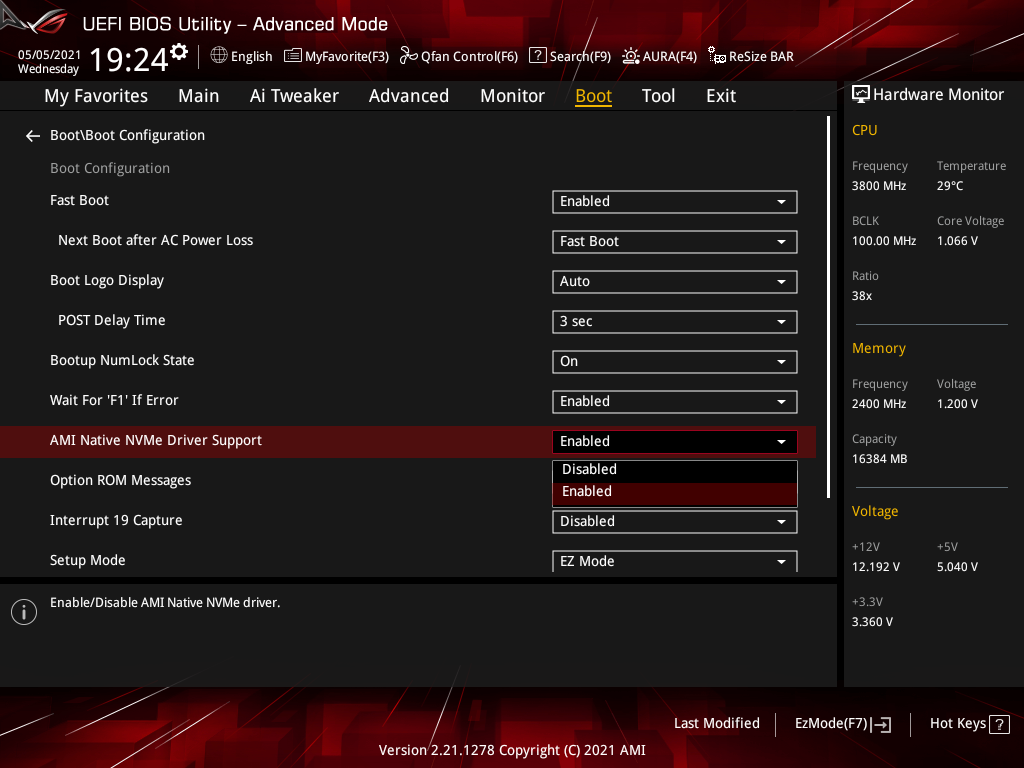Click Bootup NumLock State label
This screenshot has height=768, width=1024.
pyautogui.click(x=122, y=360)
